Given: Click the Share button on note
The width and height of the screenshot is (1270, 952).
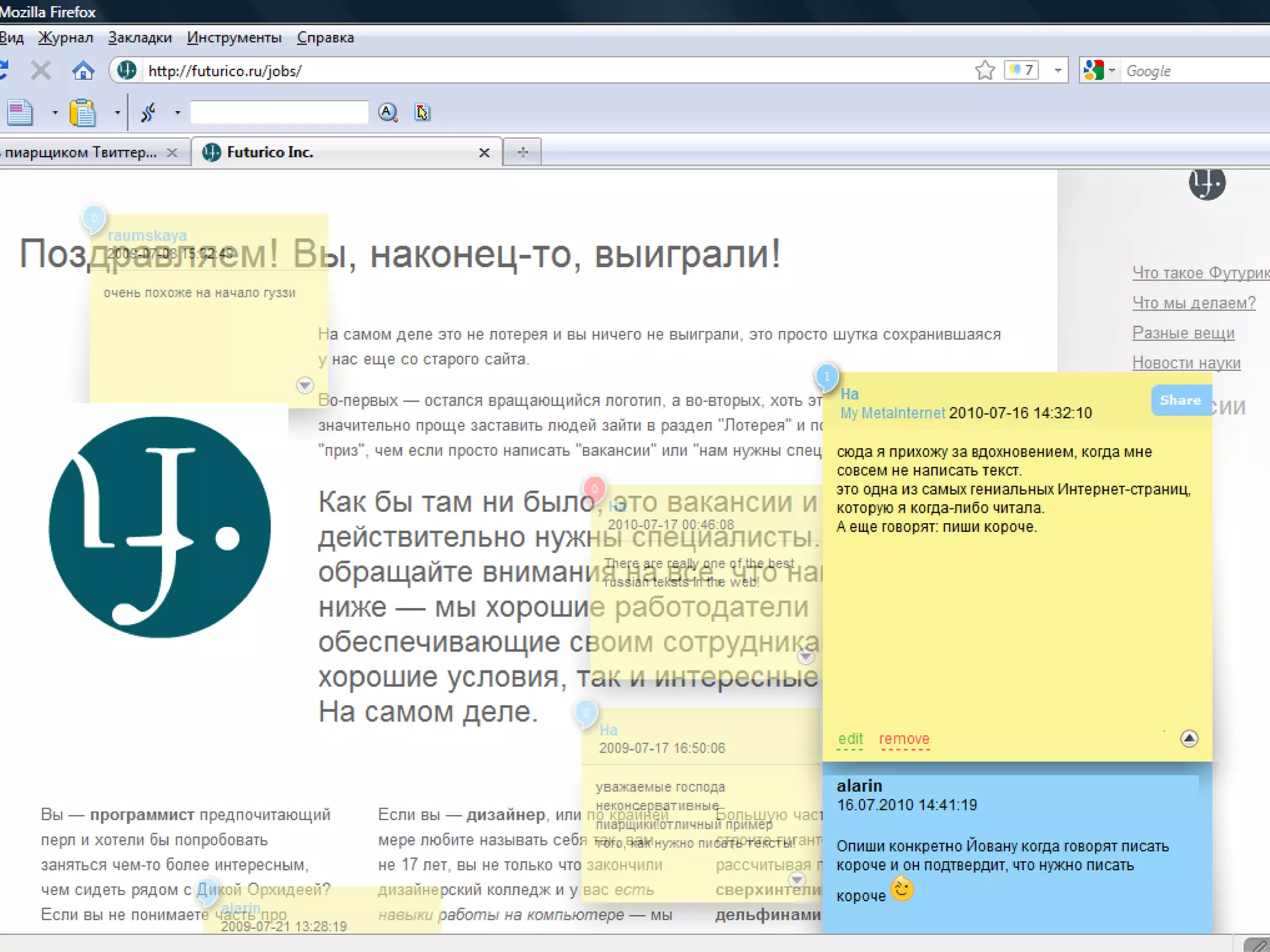Looking at the screenshot, I should pyautogui.click(x=1180, y=400).
